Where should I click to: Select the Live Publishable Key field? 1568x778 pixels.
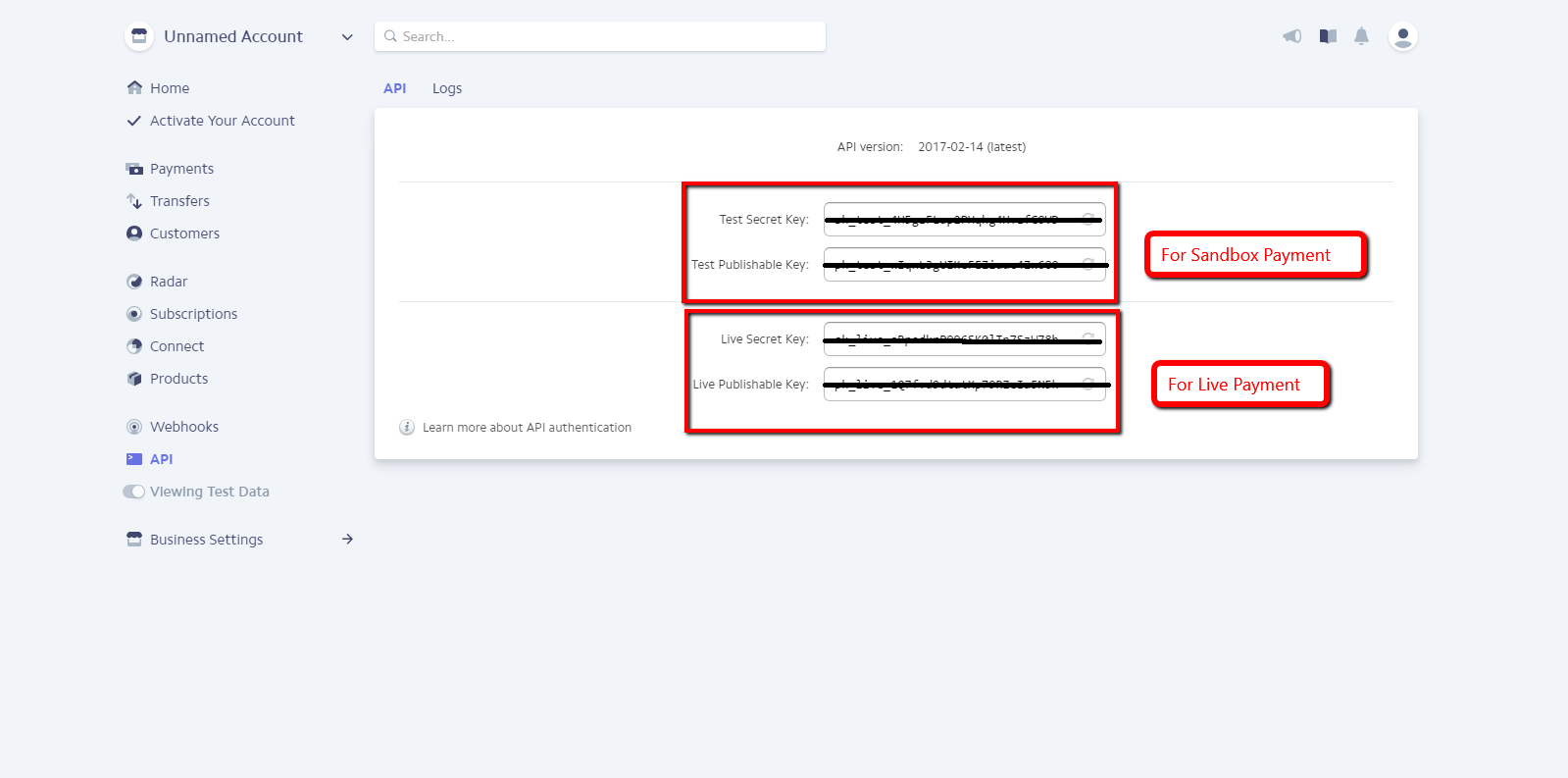tap(965, 384)
